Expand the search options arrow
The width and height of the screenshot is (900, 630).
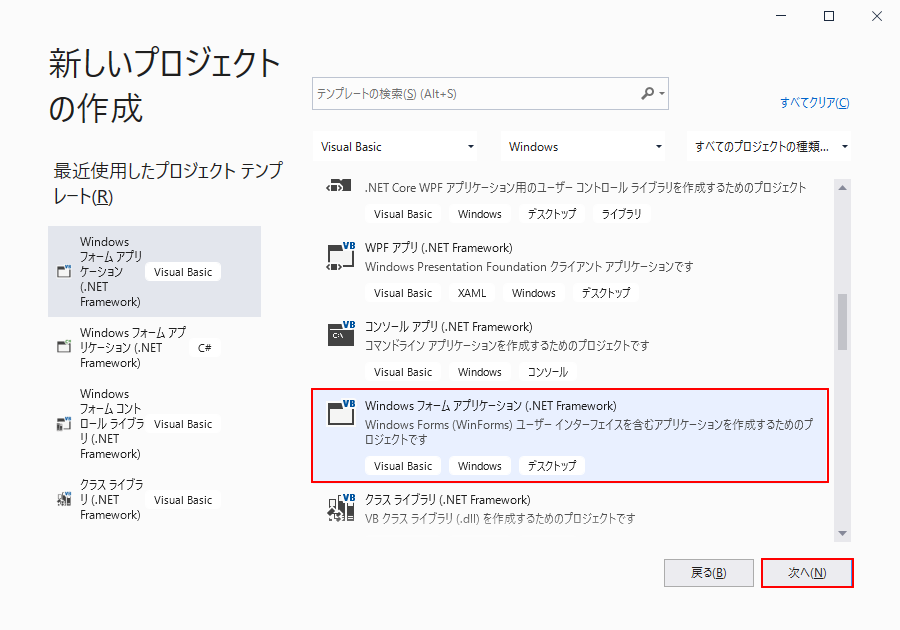[662, 94]
